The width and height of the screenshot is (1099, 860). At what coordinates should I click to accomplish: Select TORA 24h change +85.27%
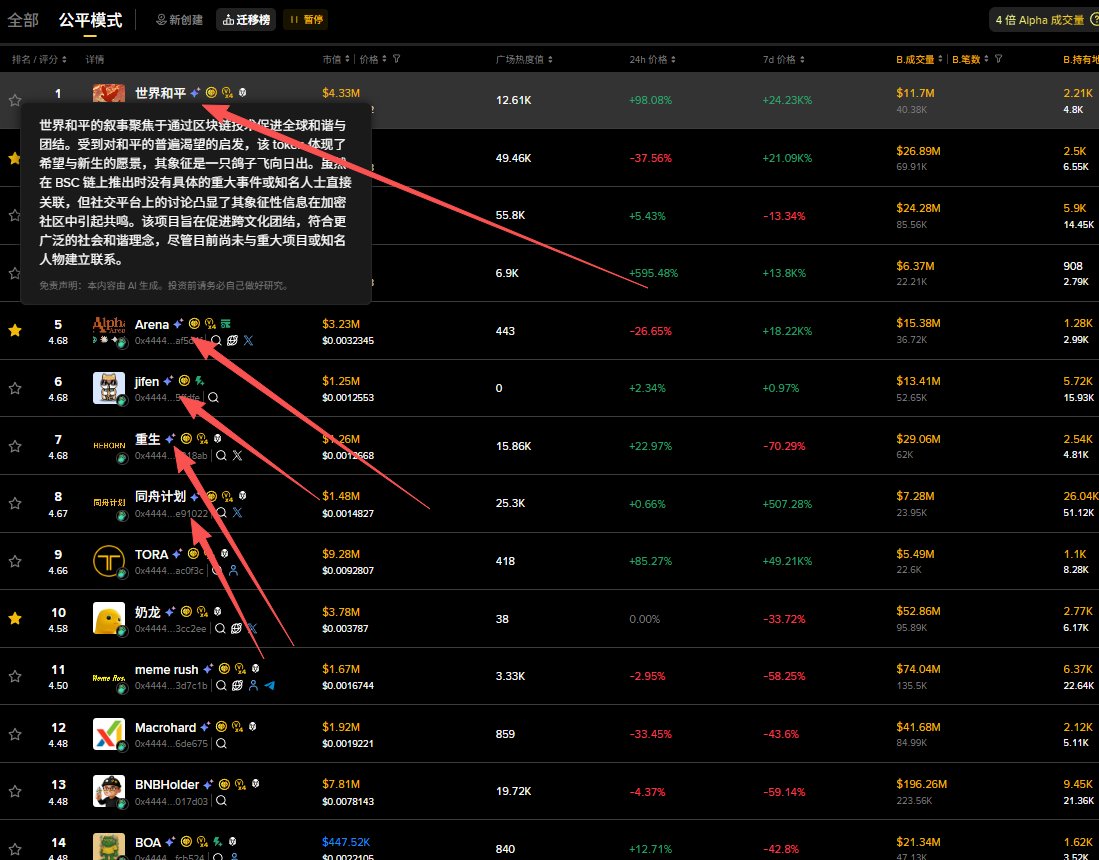point(650,561)
